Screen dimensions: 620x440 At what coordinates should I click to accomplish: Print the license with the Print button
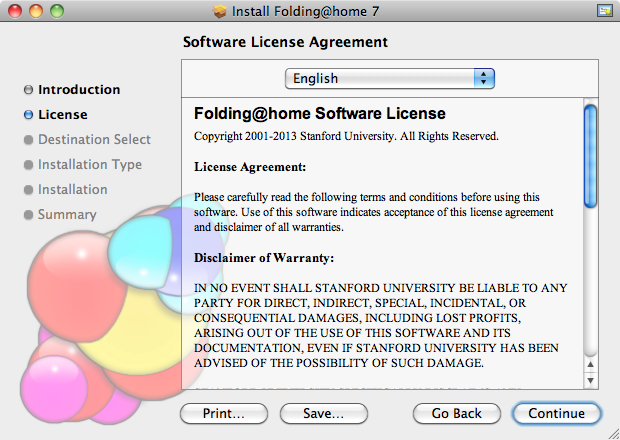coord(225,413)
